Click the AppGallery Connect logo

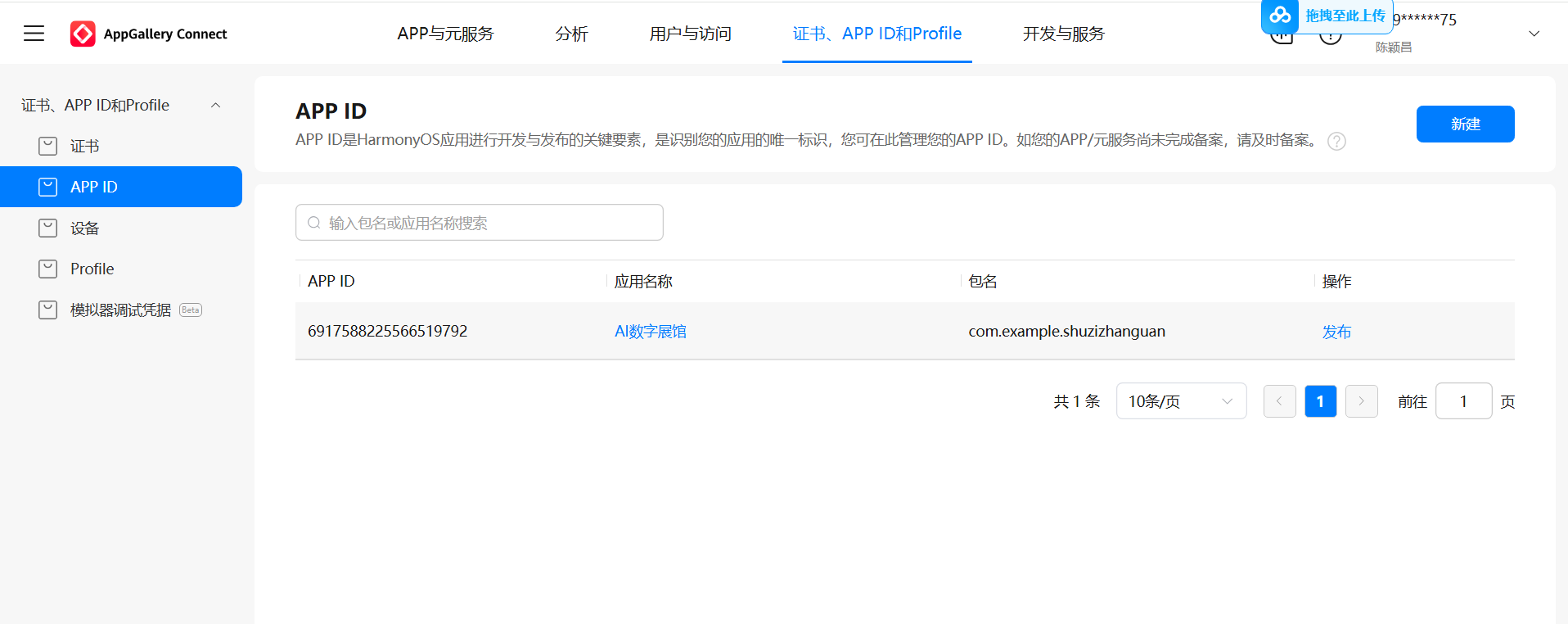[83, 34]
